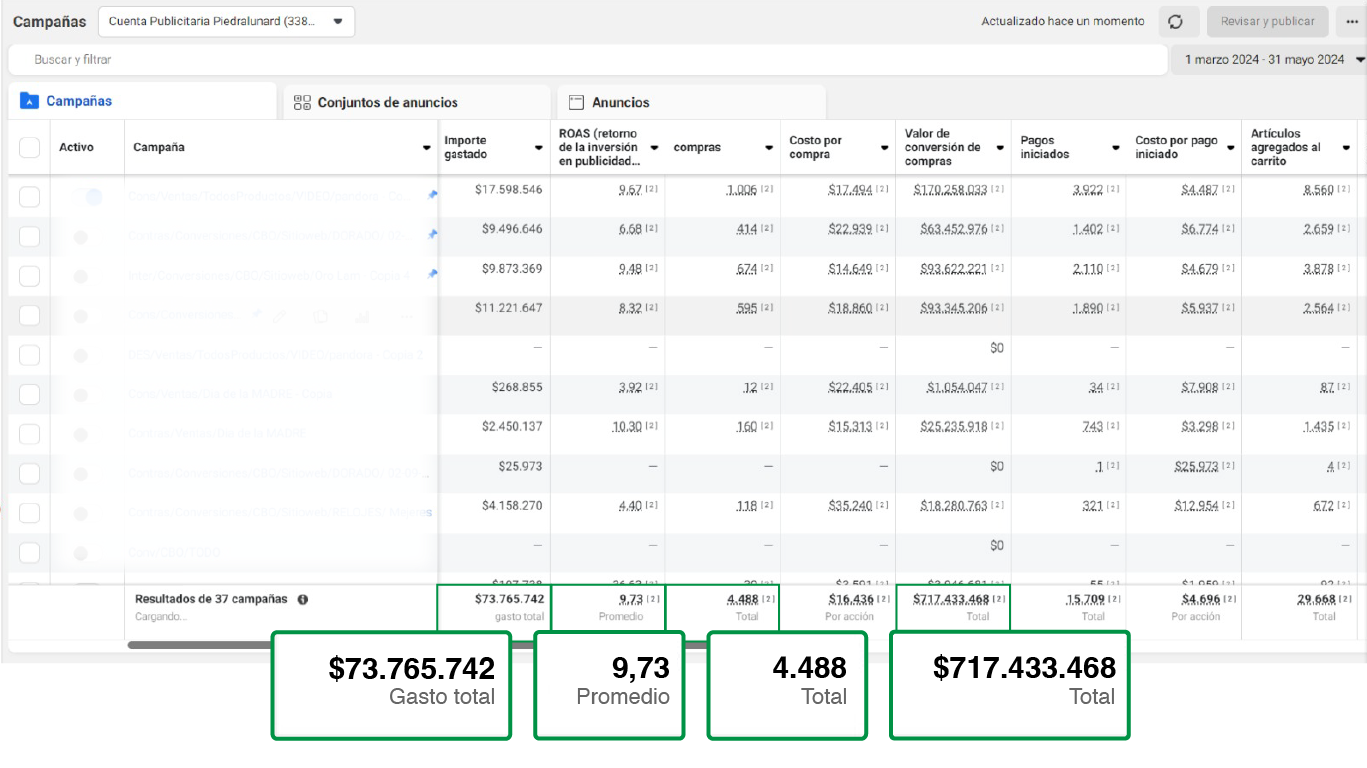Open the Cuenta Publicitaria Piedralunard account dropdown

(x=226, y=21)
